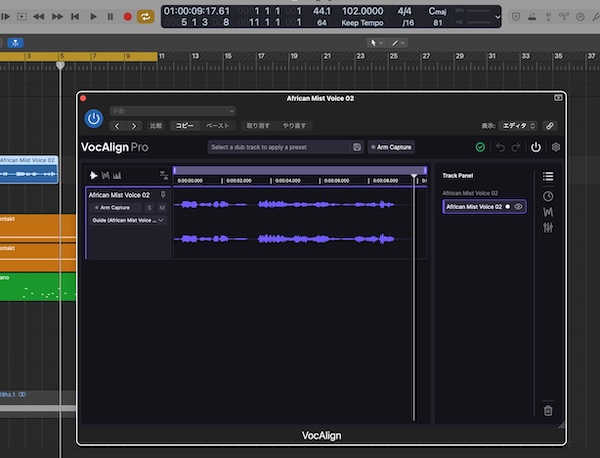Click the save preset disk icon

click(357, 147)
